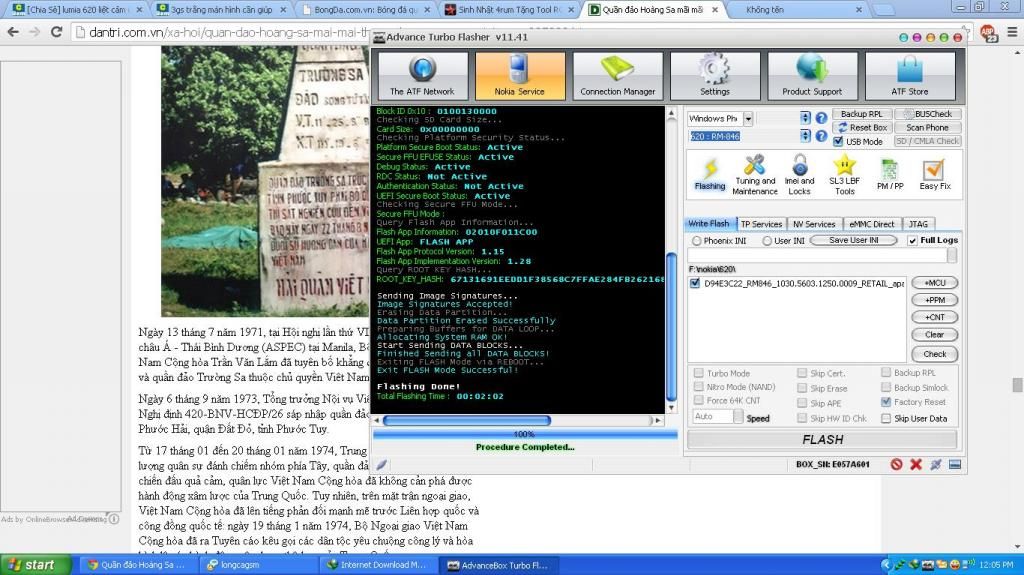Viewport: 1024px width, 575px height.
Task: Click help icon beside 620 : RM-846 model
Action: point(822,136)
